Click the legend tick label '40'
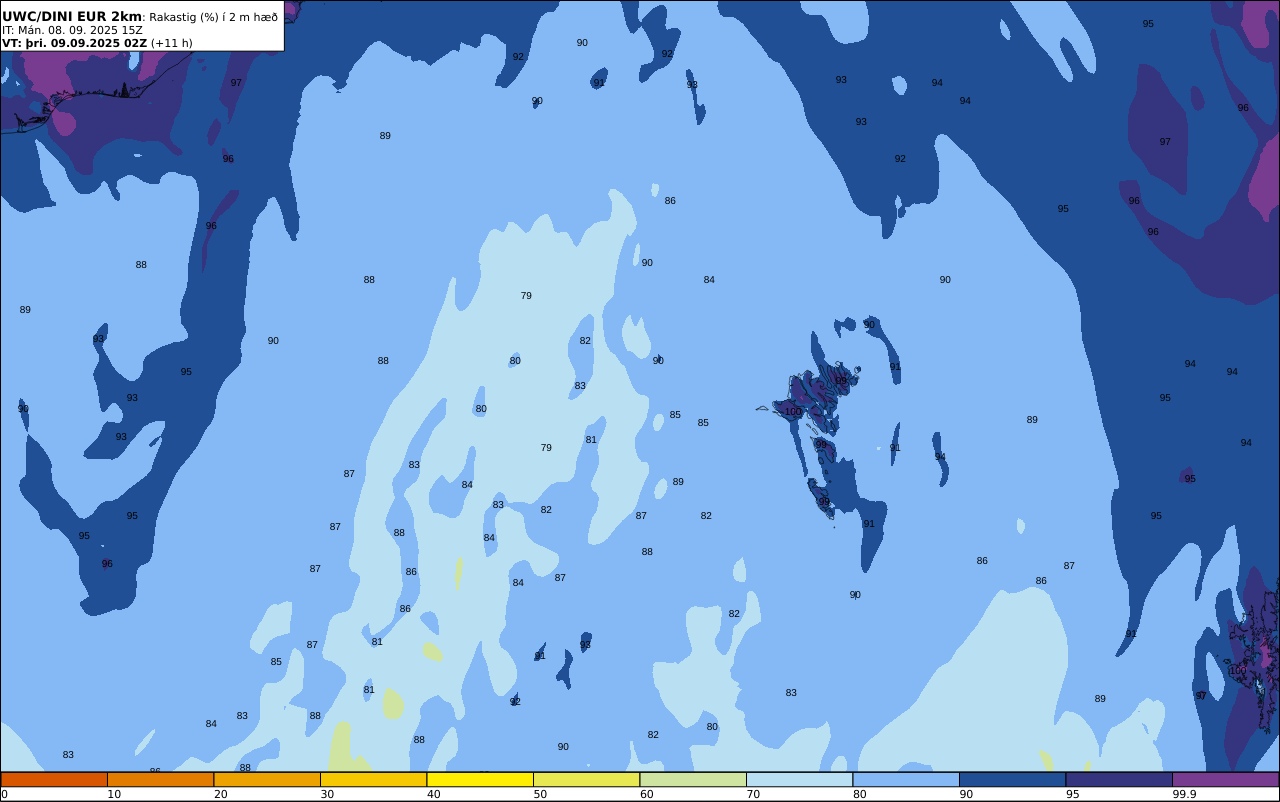This screenshot has width=1280, height=802. (x=434, y=794)
